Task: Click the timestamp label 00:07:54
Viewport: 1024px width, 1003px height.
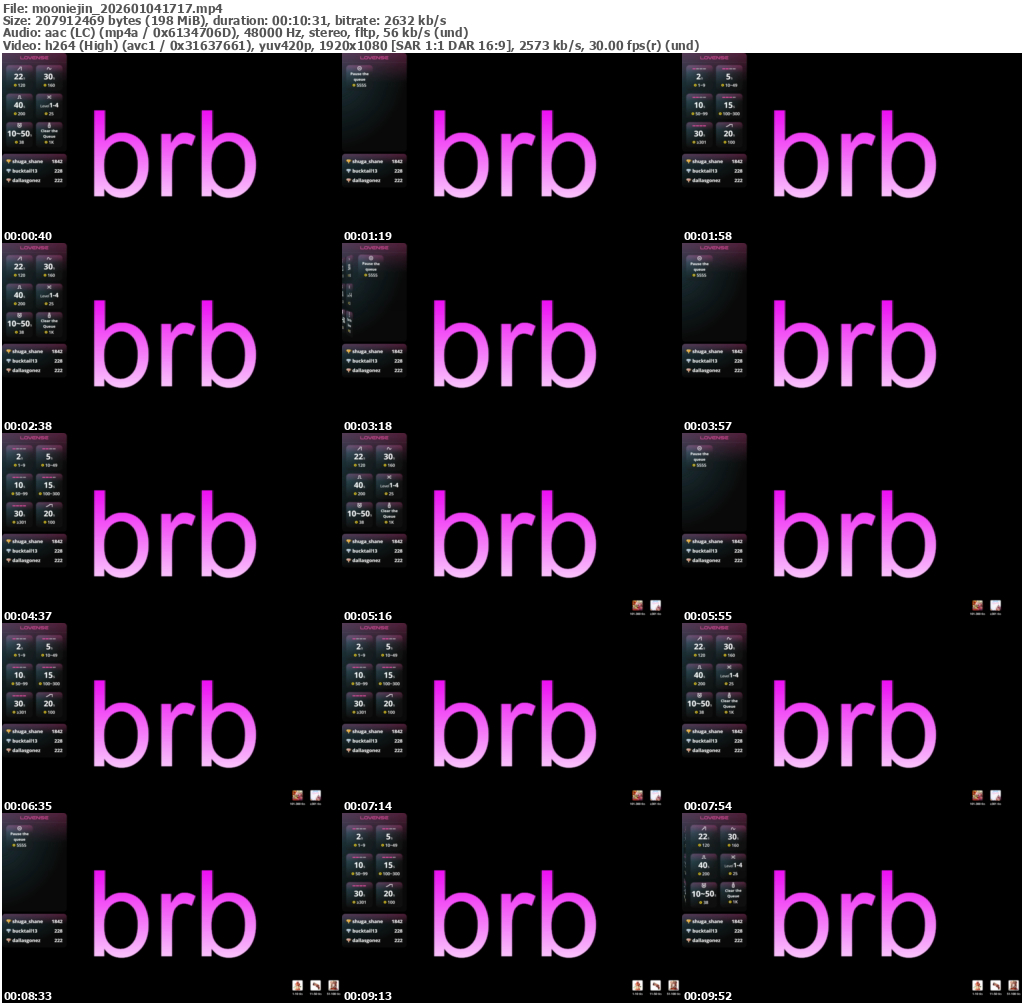Action: click(x=708, y=806)
